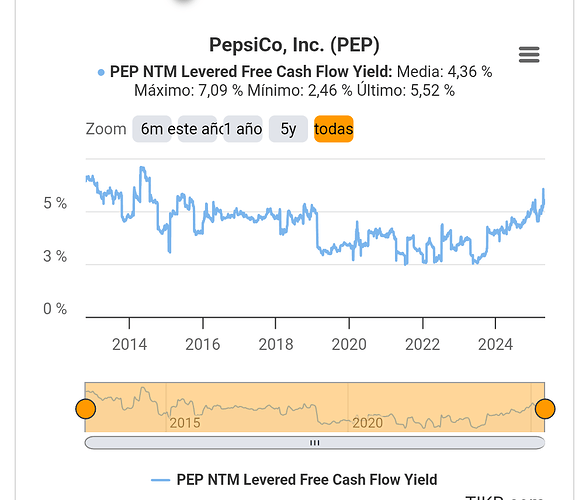The width and height of the screenshot is (588, 500).
Task: Click the left orange navigator handle
Action: [x=86, y=409]
